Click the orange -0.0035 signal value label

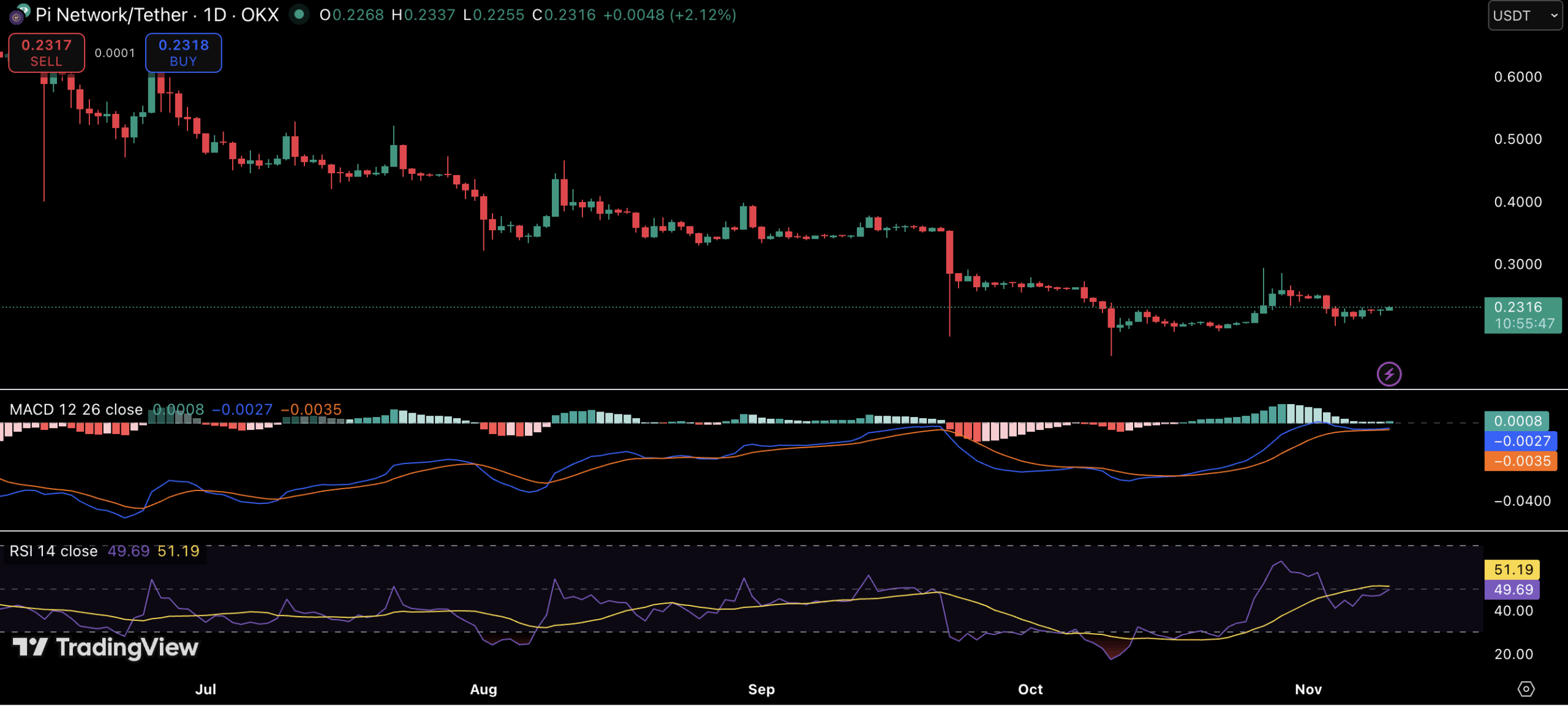[x=1521, y=461]
